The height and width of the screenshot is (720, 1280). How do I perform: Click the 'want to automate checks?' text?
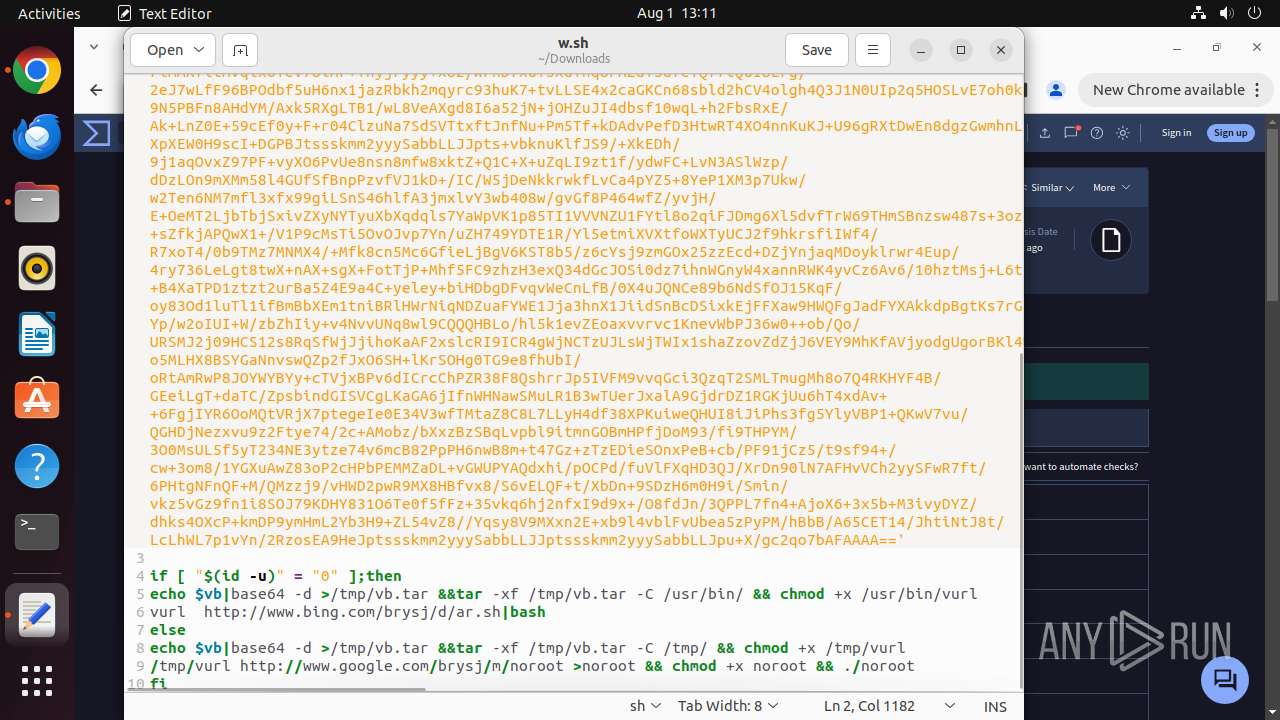point(1081,466)
